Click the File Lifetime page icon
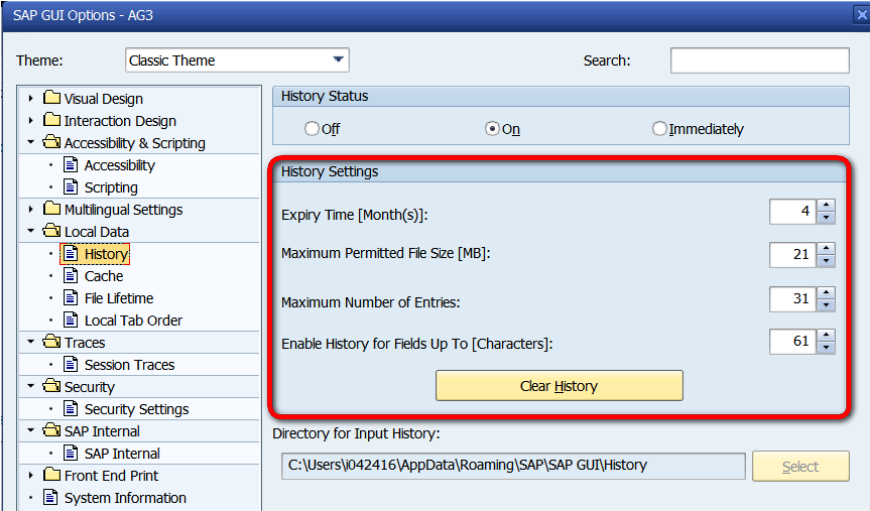The width and height of the screenshot is (870, 511). click(70, 297)
